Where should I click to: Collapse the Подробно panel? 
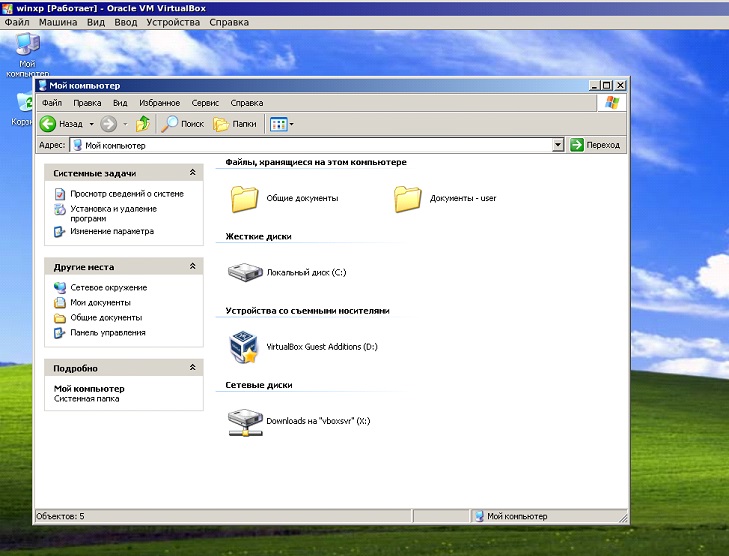(193, 368)
